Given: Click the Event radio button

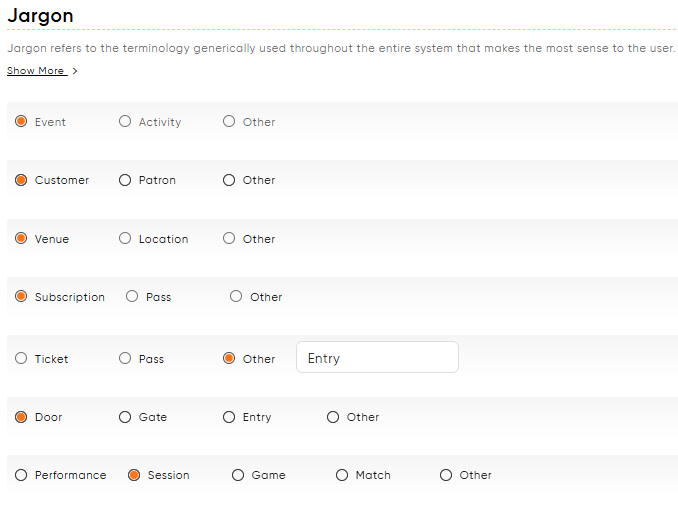Looking at the screenshot, I should pyautogui.click(x=21, y=122).
